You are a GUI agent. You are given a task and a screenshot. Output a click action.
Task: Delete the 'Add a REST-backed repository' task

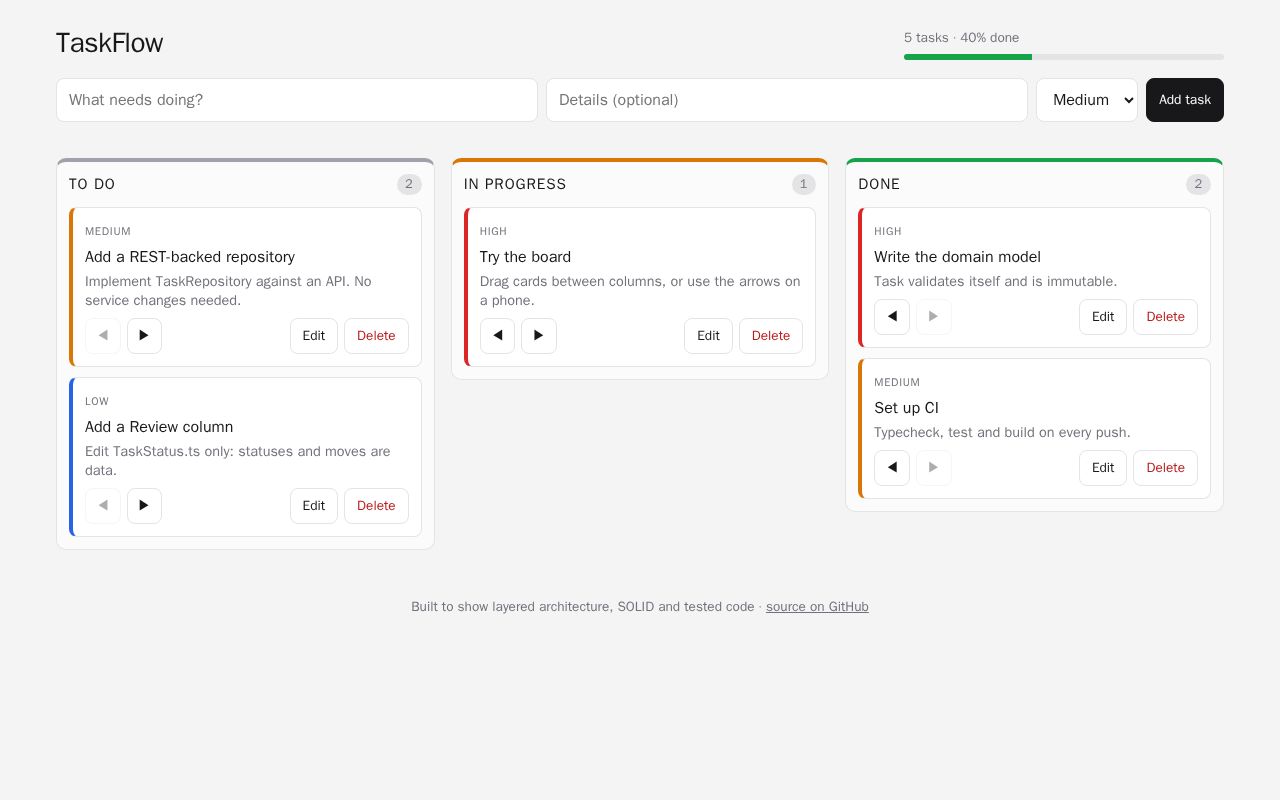coord(376,336)
